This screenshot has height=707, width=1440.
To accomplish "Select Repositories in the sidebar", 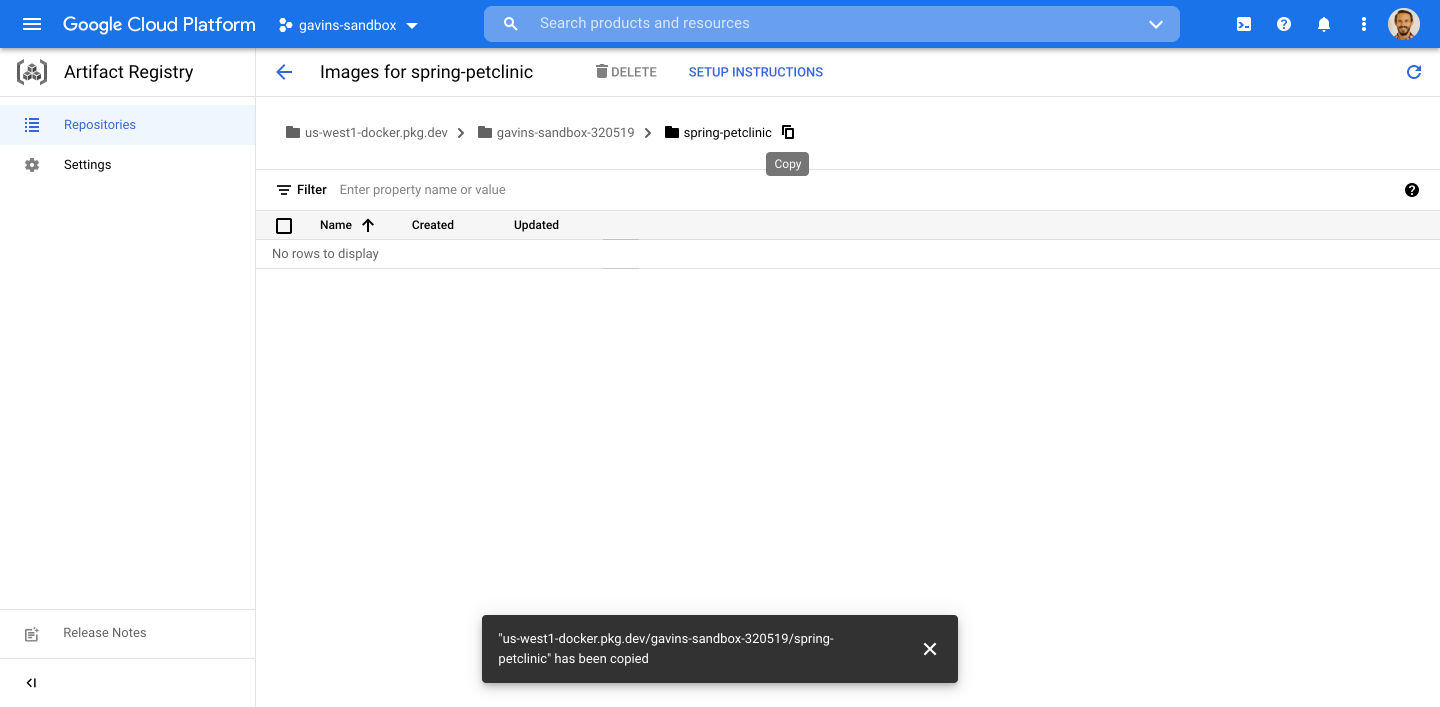I will pyautogui.click(x=100, y=125).
